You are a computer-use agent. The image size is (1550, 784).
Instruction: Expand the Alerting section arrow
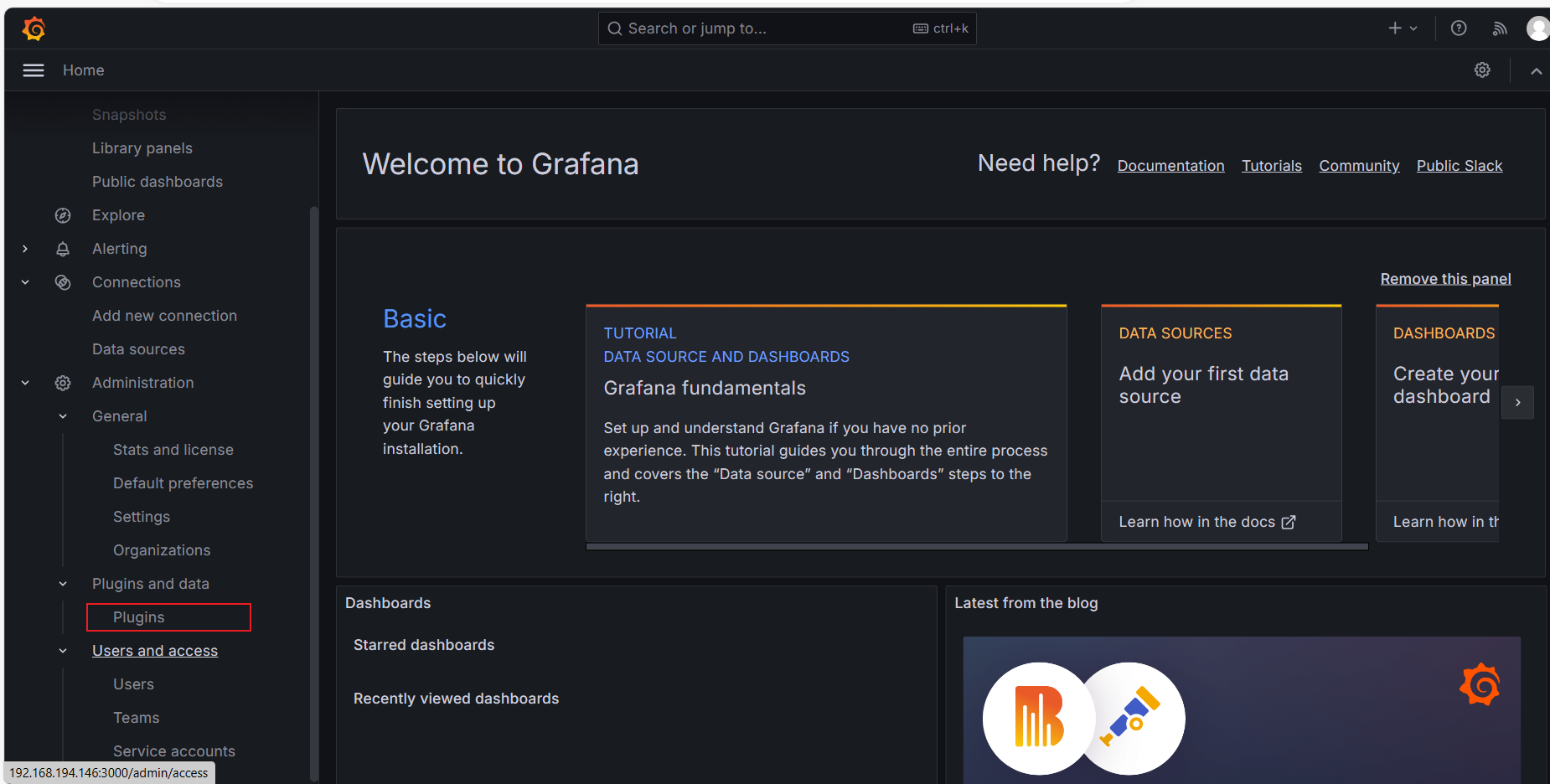coord(25,249)
